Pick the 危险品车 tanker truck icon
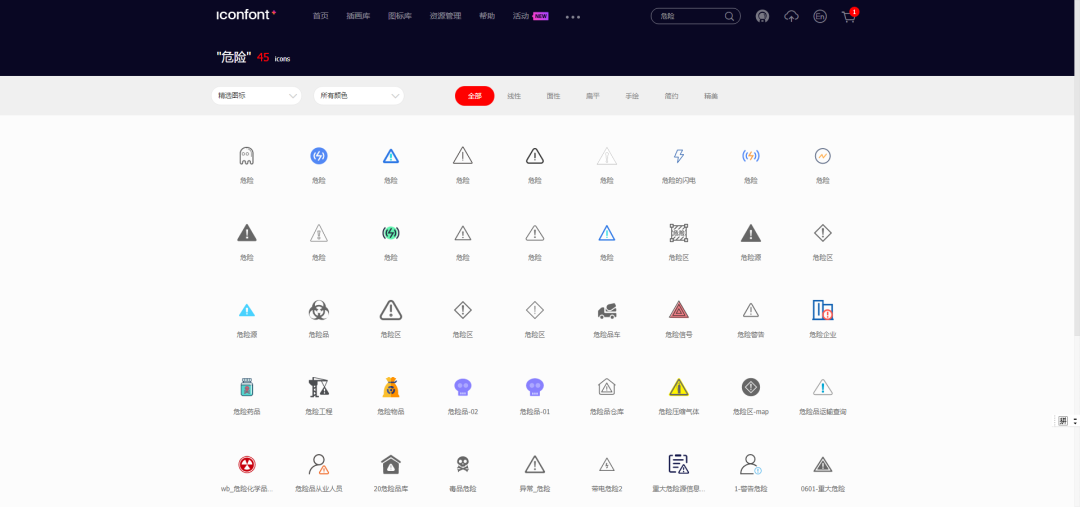Screen dimensions: 1080x507 pos(607,311)
